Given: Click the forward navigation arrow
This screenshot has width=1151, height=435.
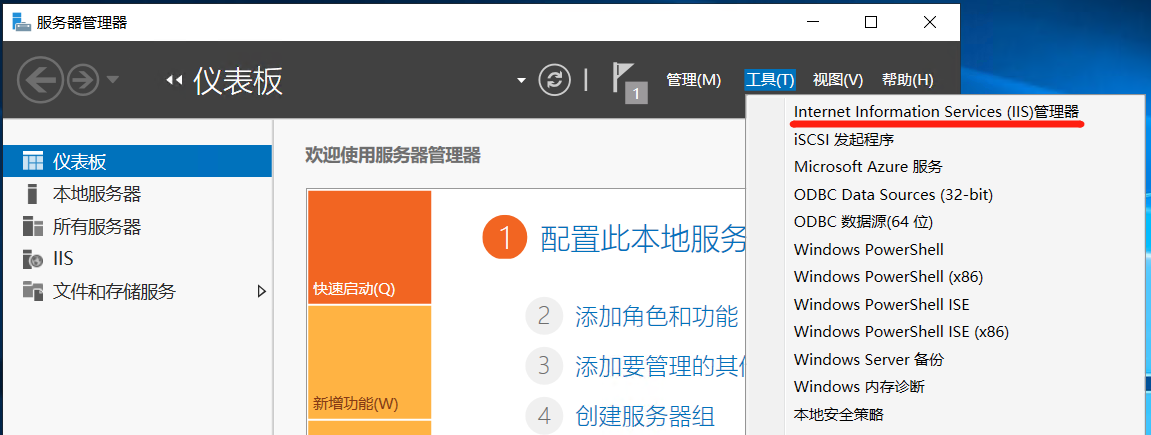Looking at the screenshot, I should coord(83,80).
